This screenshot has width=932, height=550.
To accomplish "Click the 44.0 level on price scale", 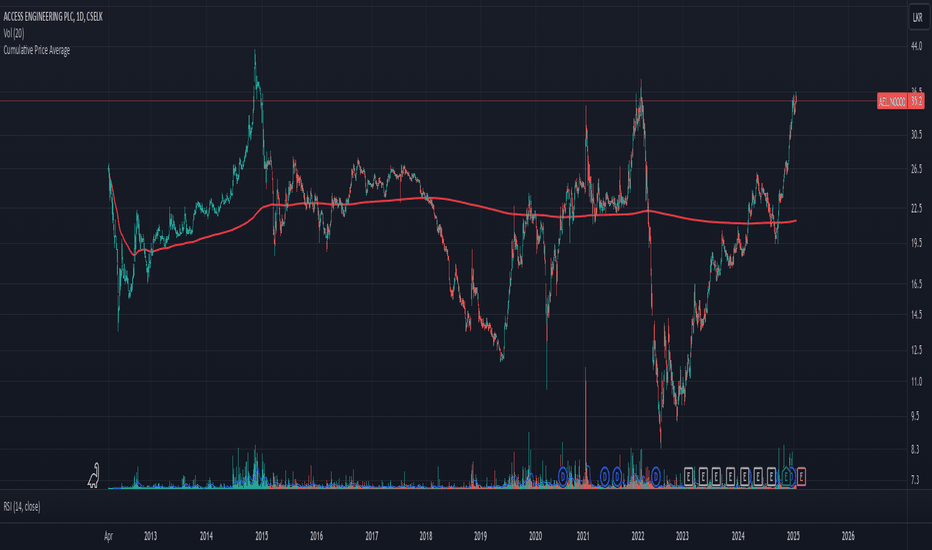I will 916,46.
